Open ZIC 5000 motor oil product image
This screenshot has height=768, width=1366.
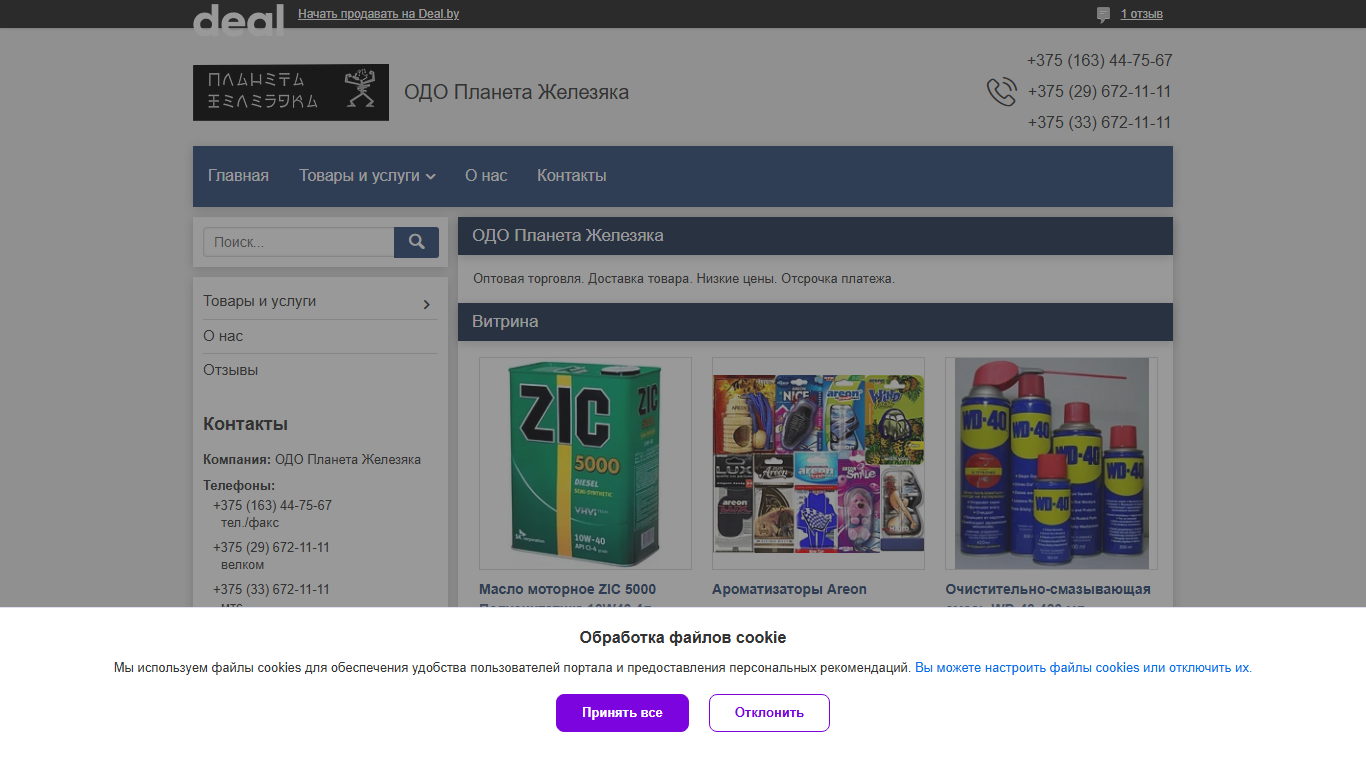click(x=585, y=463)
